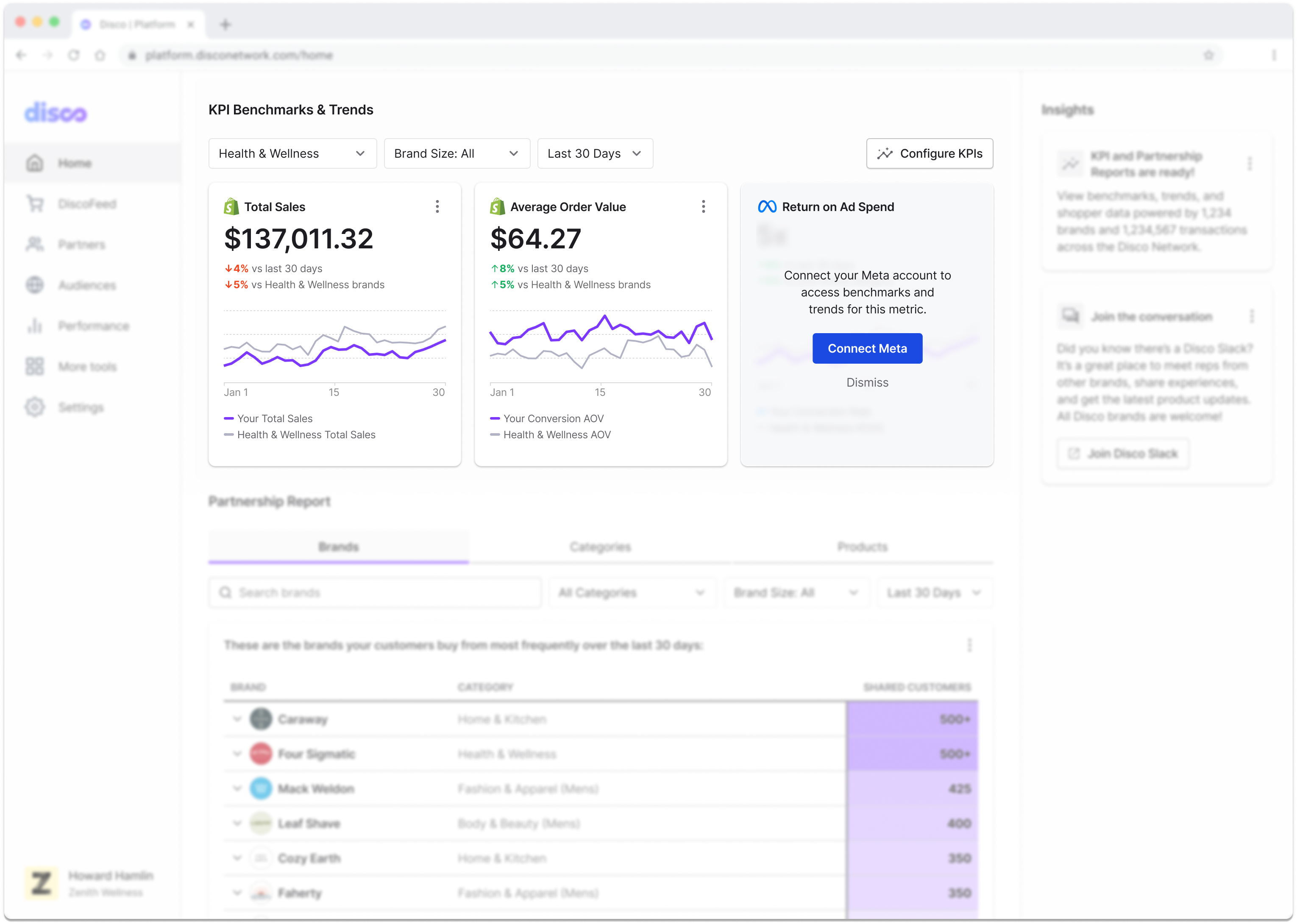The image size is (1297, 924).
Task: Open Partnership Report Last 30 Days dropdown
Action: pos(935,593)
